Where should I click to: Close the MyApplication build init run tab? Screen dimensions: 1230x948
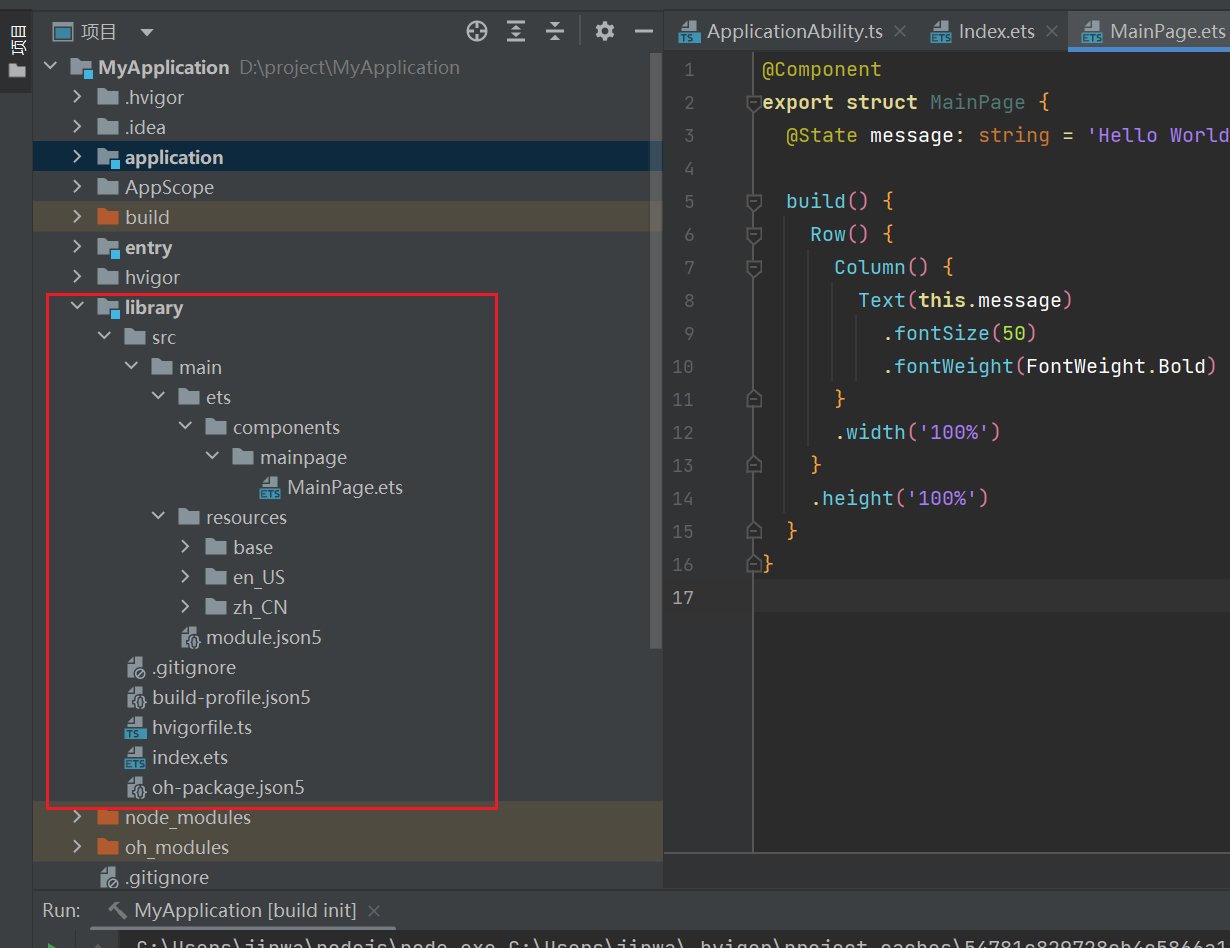[x=374, y=911]
